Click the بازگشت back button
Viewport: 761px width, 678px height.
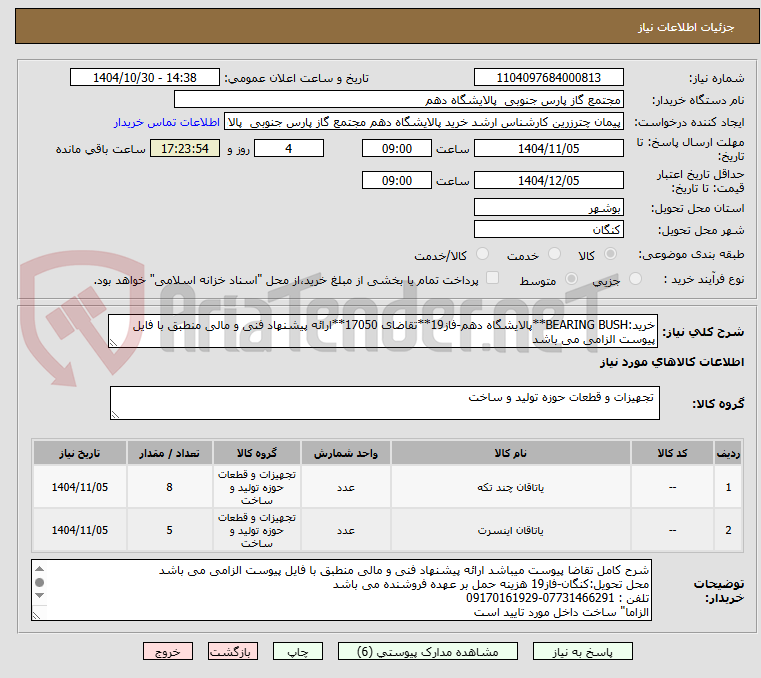[233, 651]
